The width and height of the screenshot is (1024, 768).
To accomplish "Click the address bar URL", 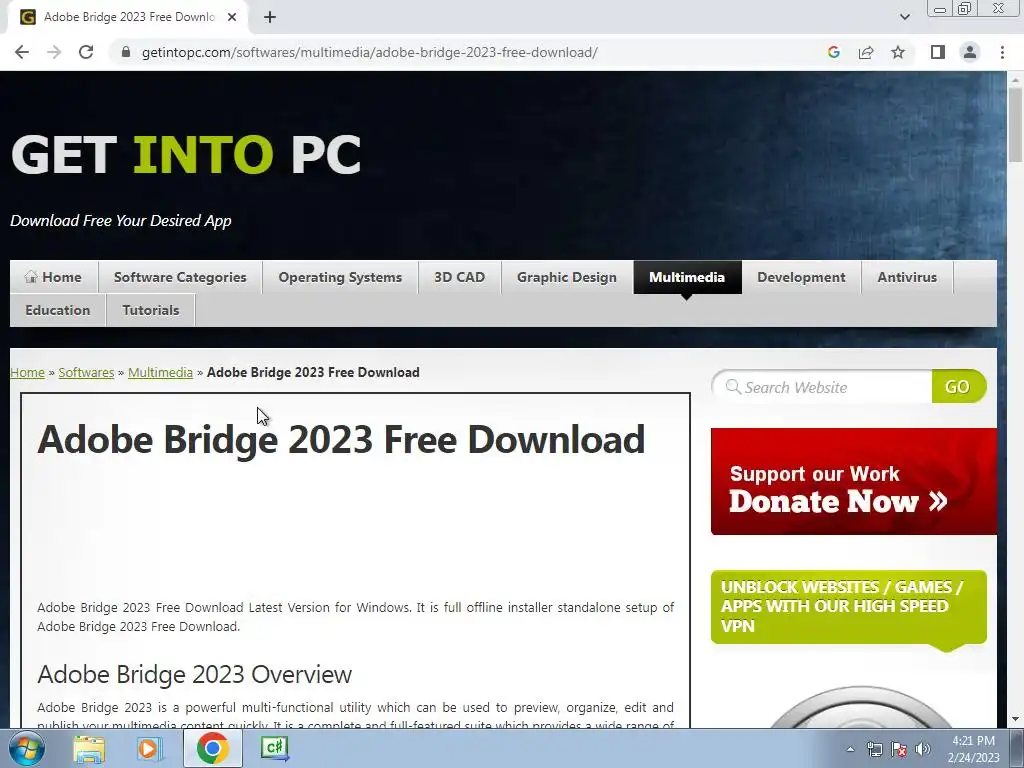I will click(370, 52).
